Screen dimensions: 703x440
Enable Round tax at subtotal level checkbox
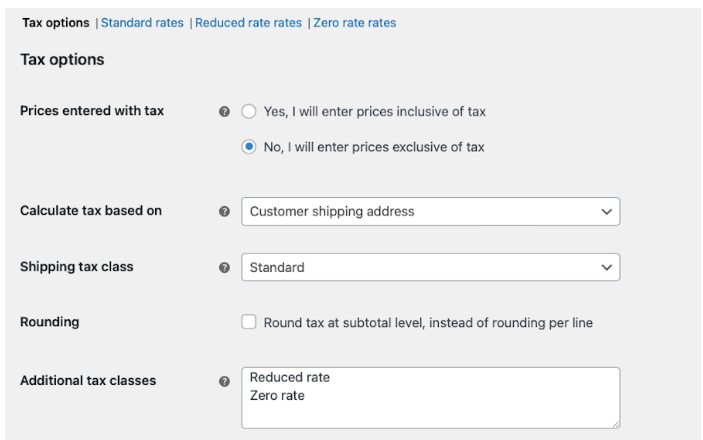point(249,323)
